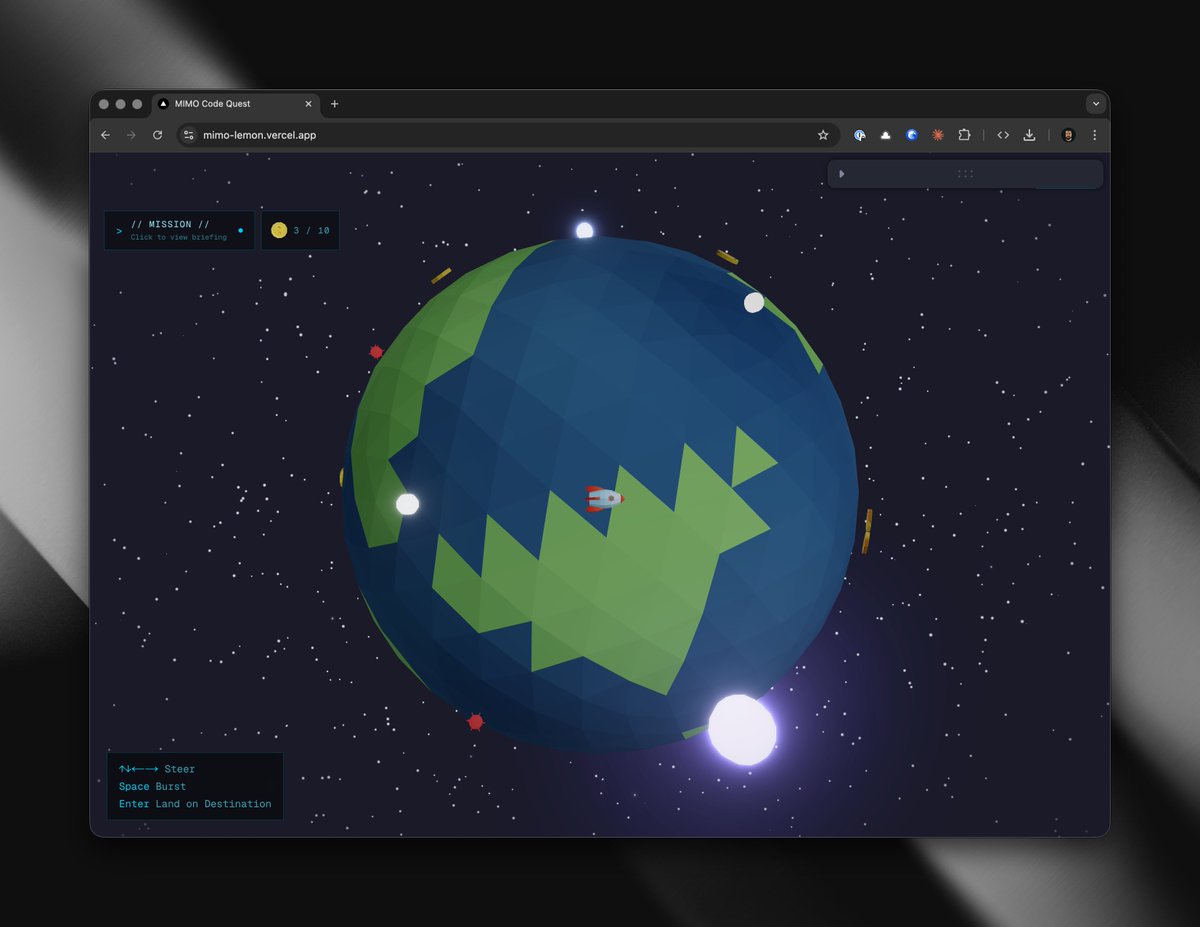Click the blue swirl extension icon
Image resolution: width=1200 pixels, height=927 pixels.
[x=912, y=135]
